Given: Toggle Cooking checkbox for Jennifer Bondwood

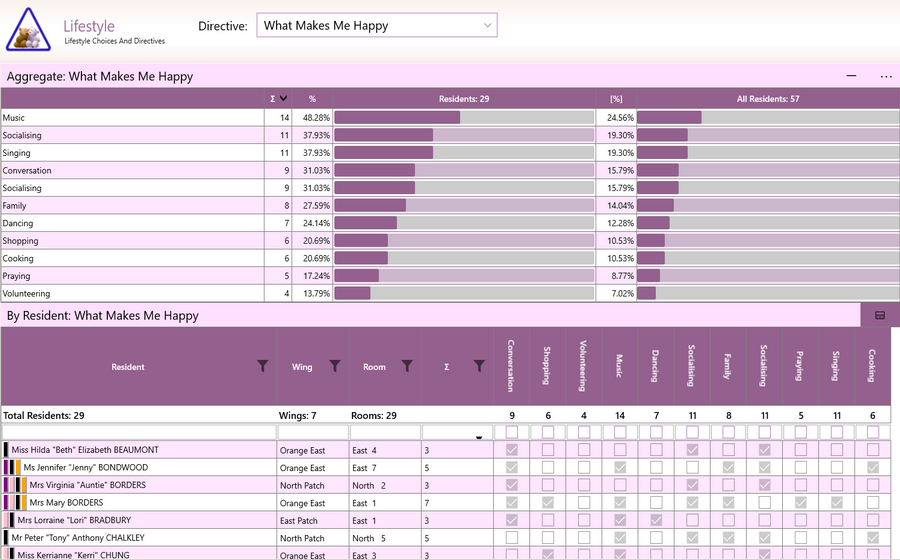Looking at the screenshot, I should pyautogui.click(x=873, y=468).
